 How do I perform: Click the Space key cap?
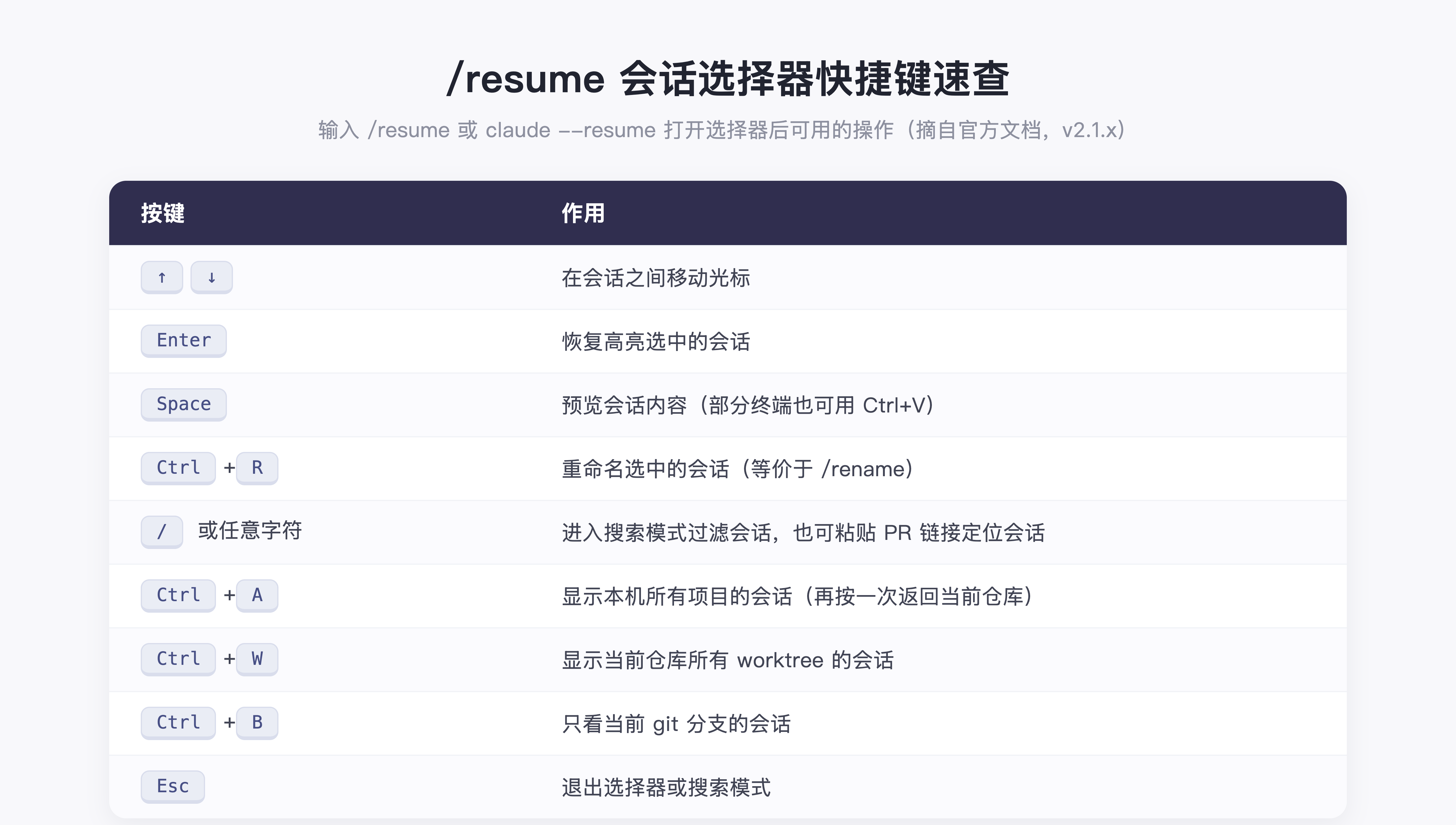[x=184, y=405]
